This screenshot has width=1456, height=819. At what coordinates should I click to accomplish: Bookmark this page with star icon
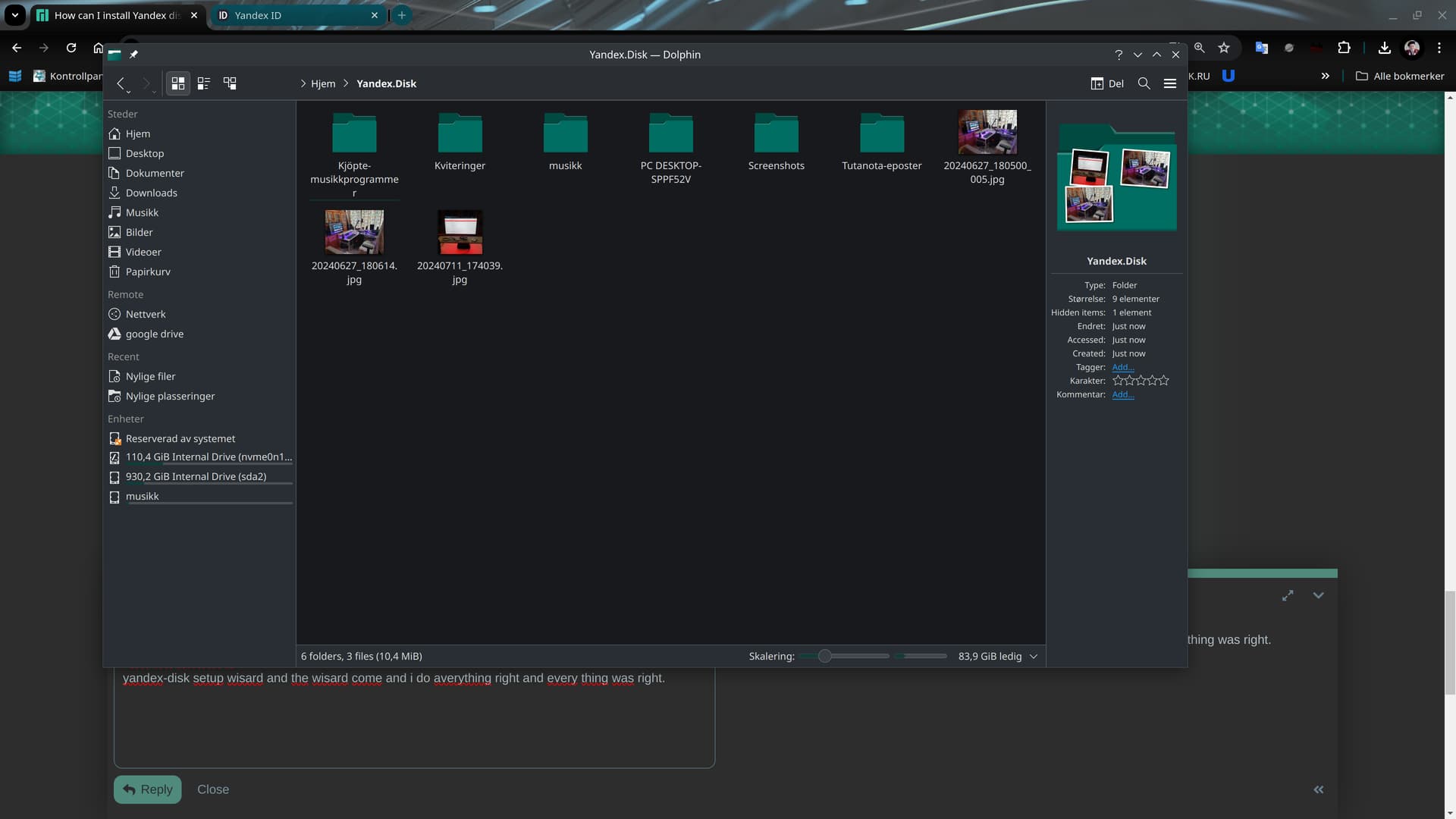pyautogui.click(x=1224, y=48)
